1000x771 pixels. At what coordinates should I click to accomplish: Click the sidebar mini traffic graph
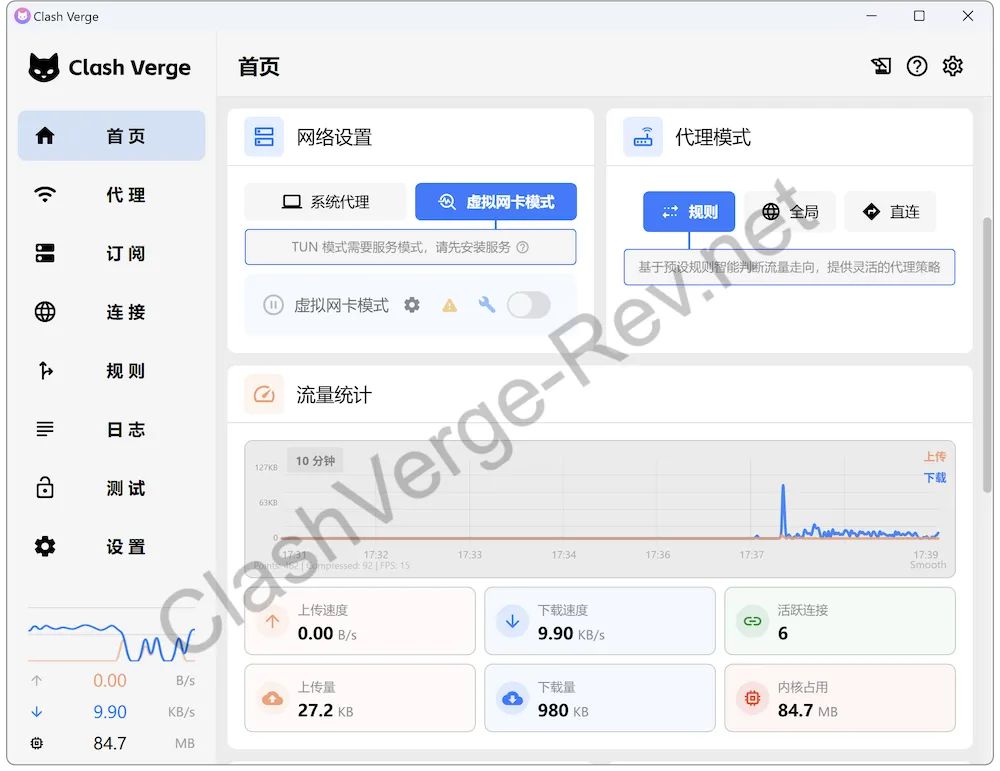coord(112,635)
